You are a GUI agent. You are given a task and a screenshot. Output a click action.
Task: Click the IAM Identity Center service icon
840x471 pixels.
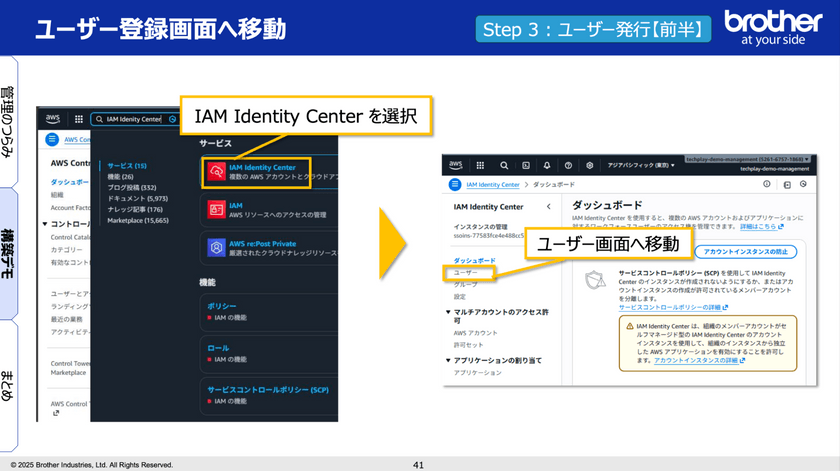point(215,172)
